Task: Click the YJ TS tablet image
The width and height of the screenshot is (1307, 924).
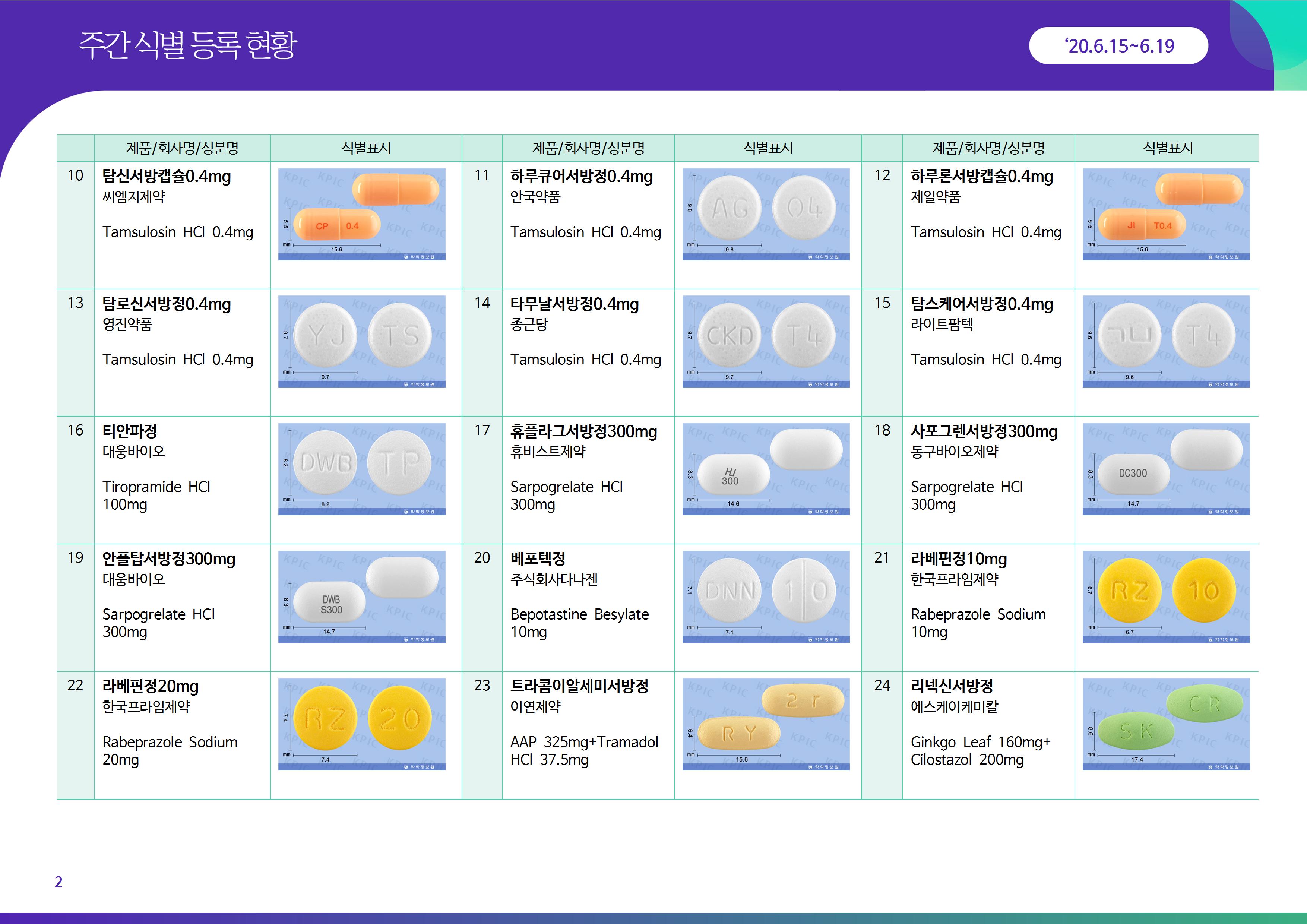Action: (x=361, y=342)
